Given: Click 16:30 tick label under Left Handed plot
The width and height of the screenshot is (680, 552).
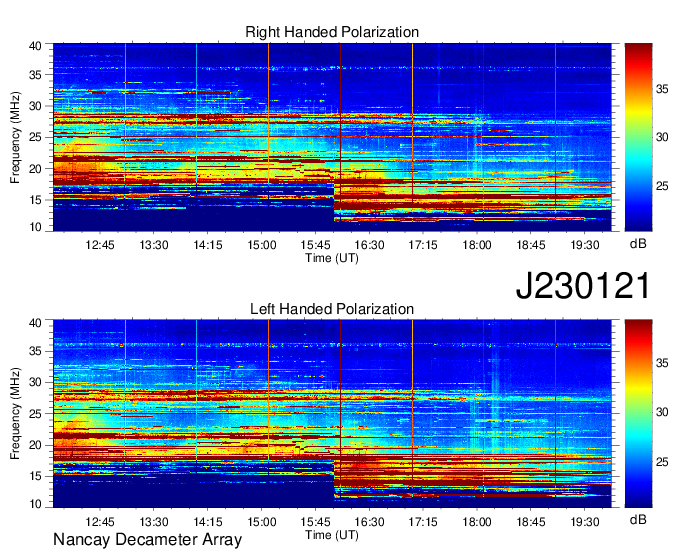Looking at the screenshot, I should tap(369, 521).
